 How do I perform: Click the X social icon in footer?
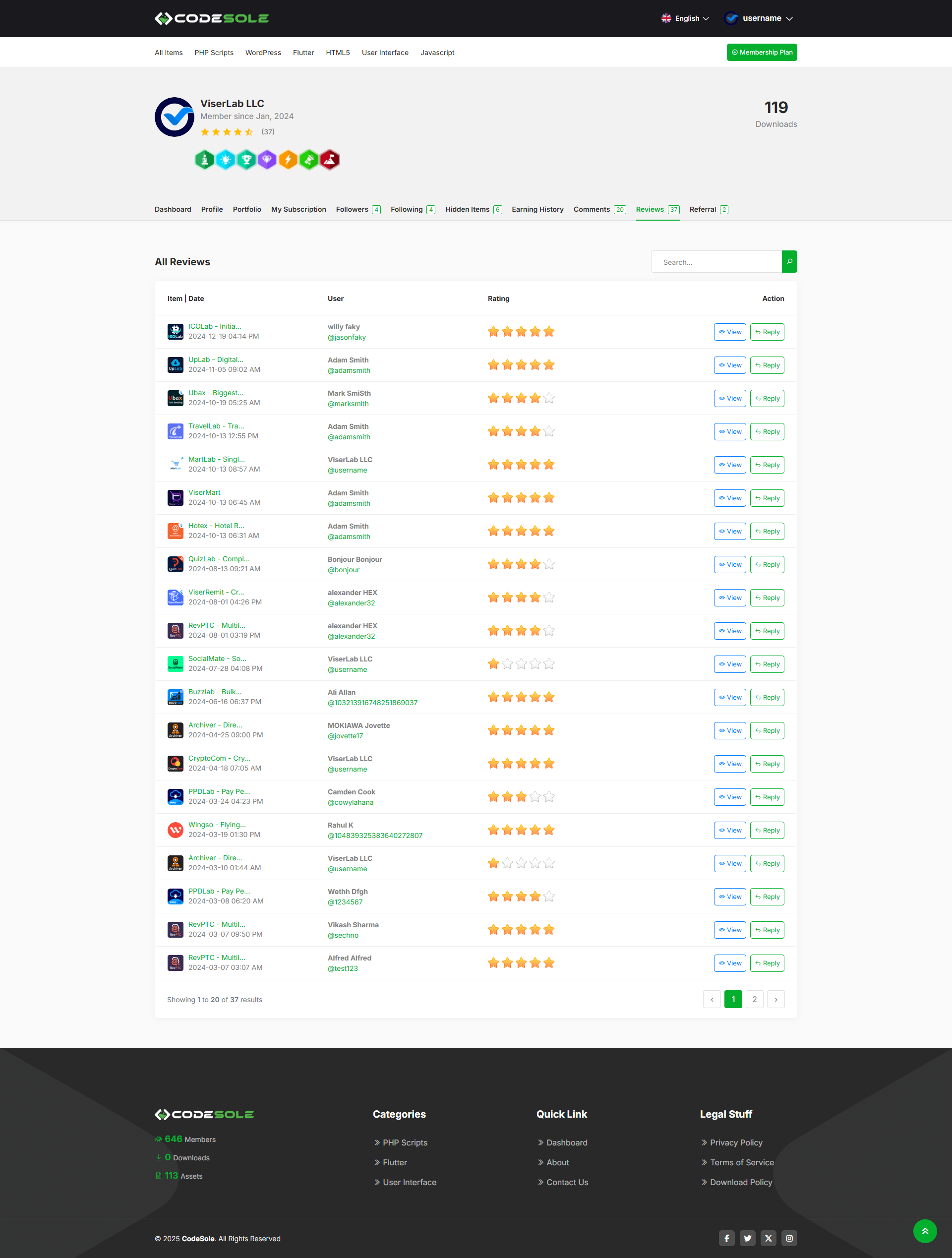tap(768, 1238)
